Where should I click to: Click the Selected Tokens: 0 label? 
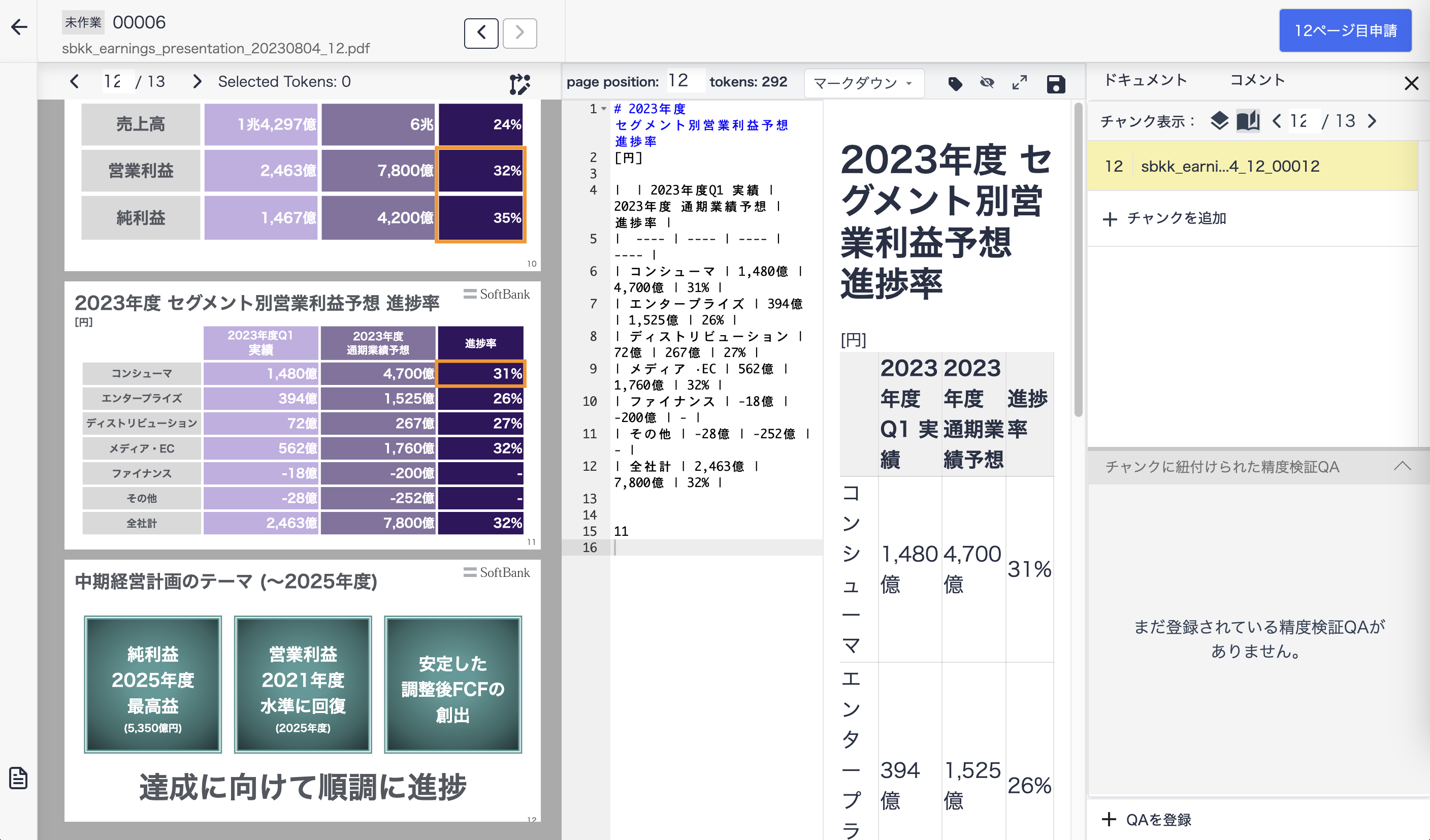pyautogui.click(x=284, y=82)
